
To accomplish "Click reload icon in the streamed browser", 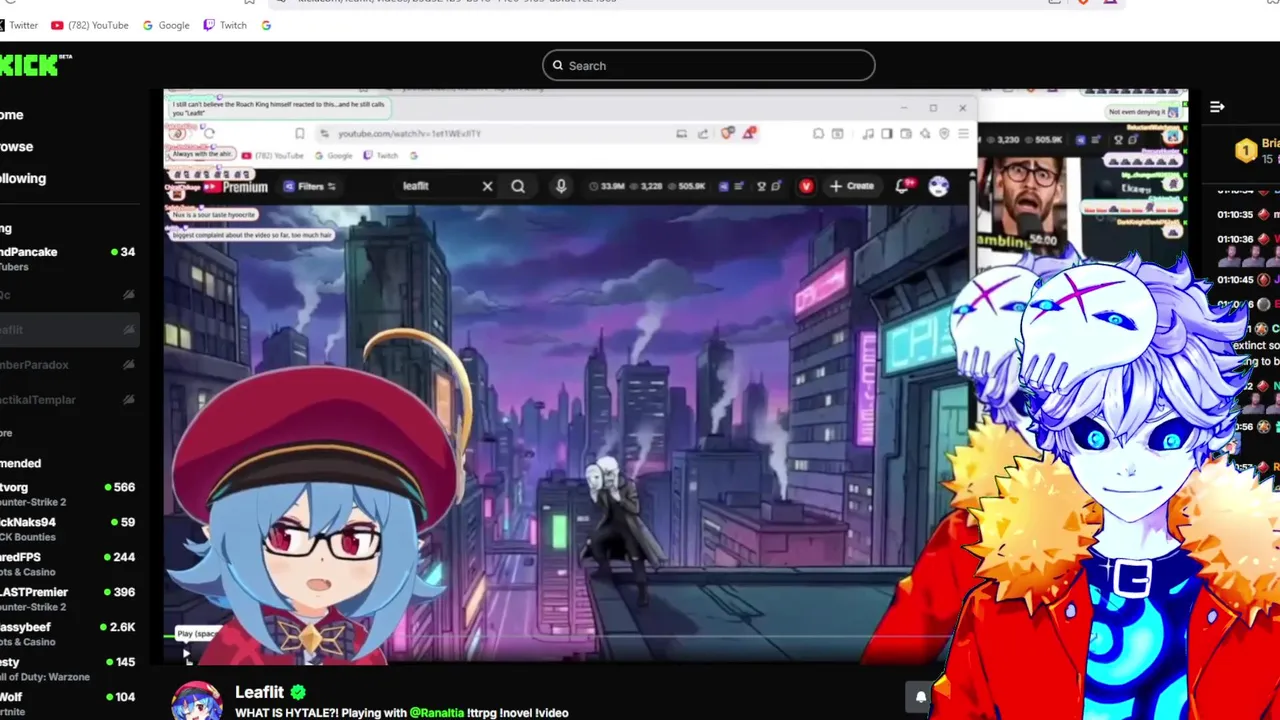I will [209, 133].
